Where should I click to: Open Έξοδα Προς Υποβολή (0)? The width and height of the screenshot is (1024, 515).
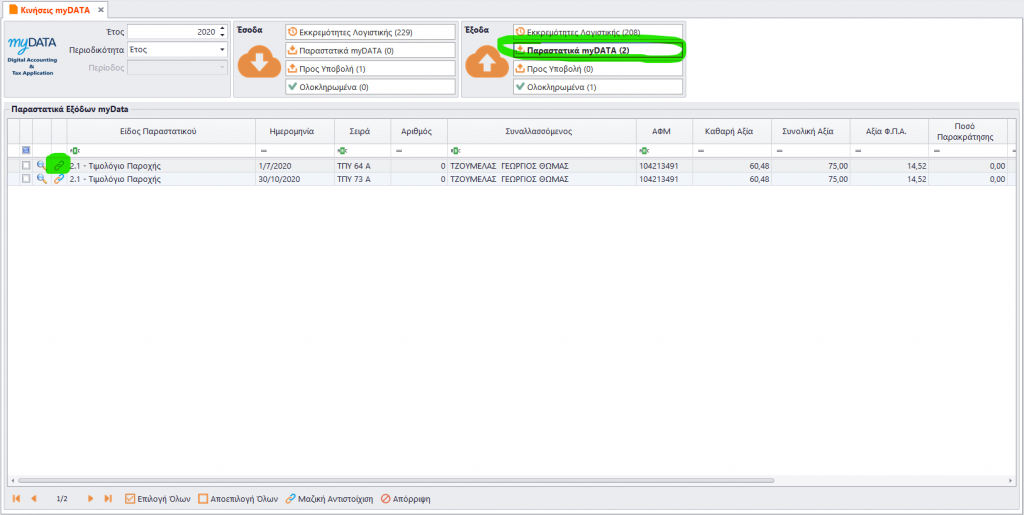pos(598,69)
